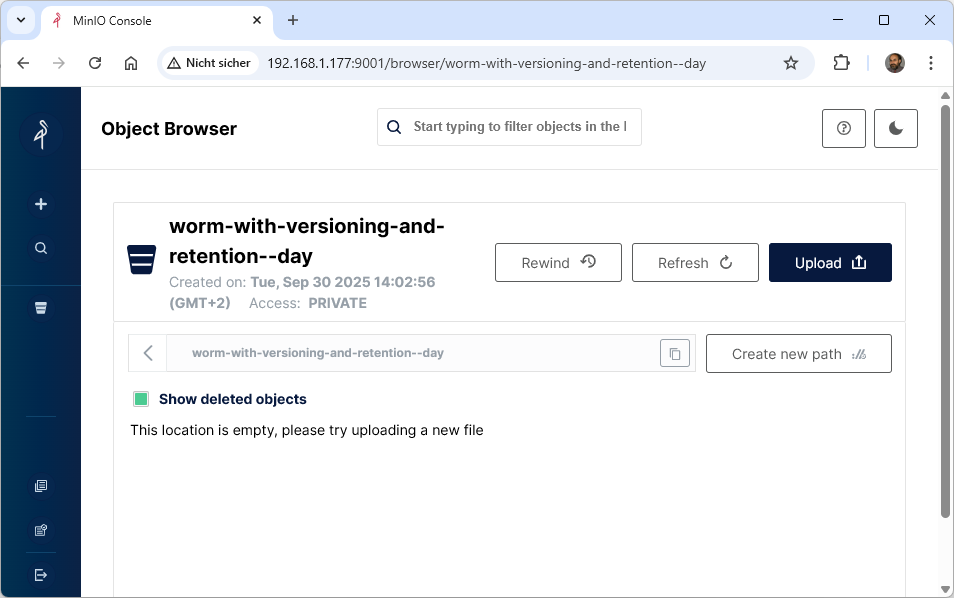Click the object filter search field
Viewport: 954px width, 598px height.
tap(518, 127)
